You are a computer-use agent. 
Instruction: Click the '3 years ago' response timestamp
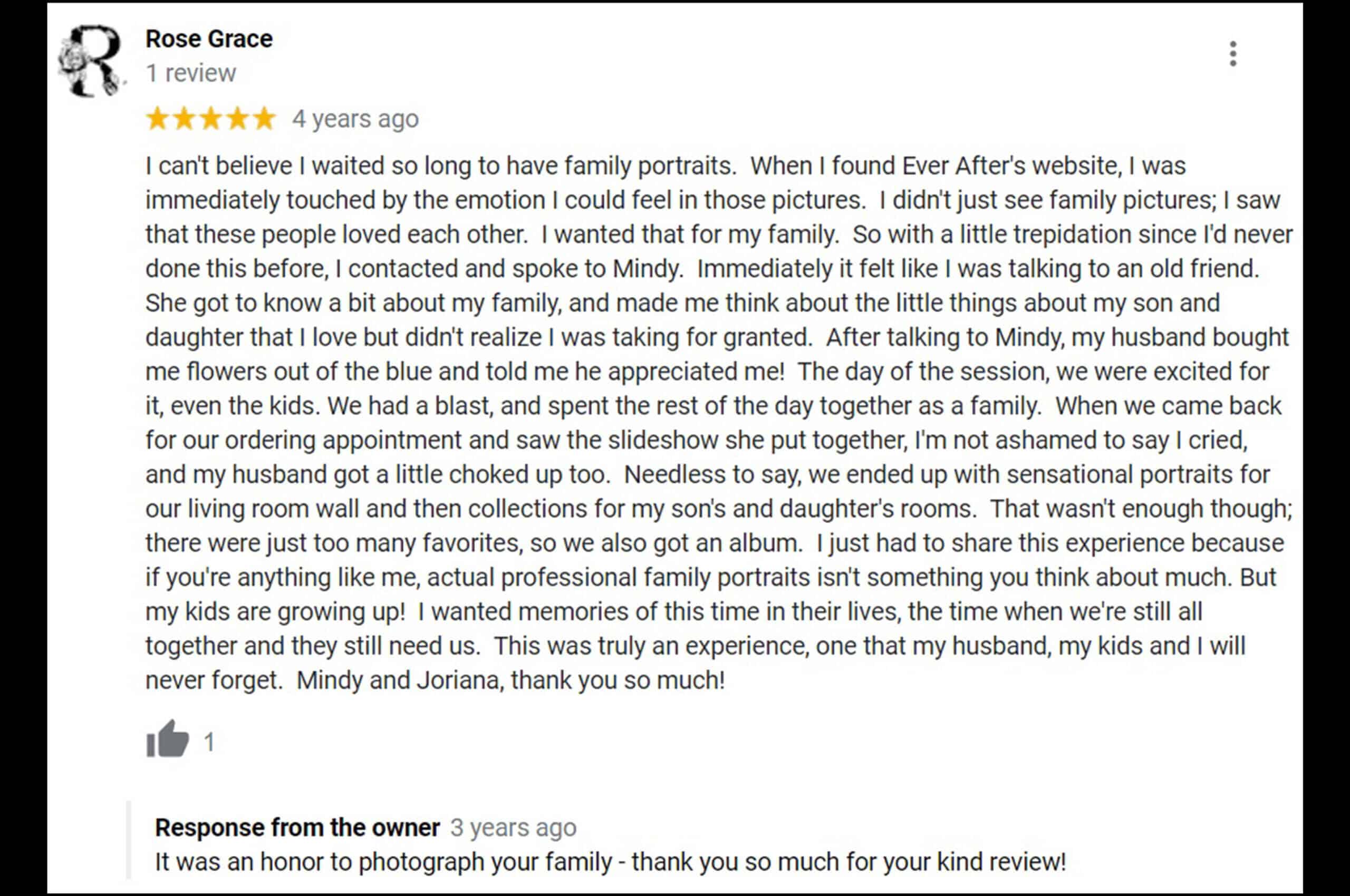tap(514, 827)
